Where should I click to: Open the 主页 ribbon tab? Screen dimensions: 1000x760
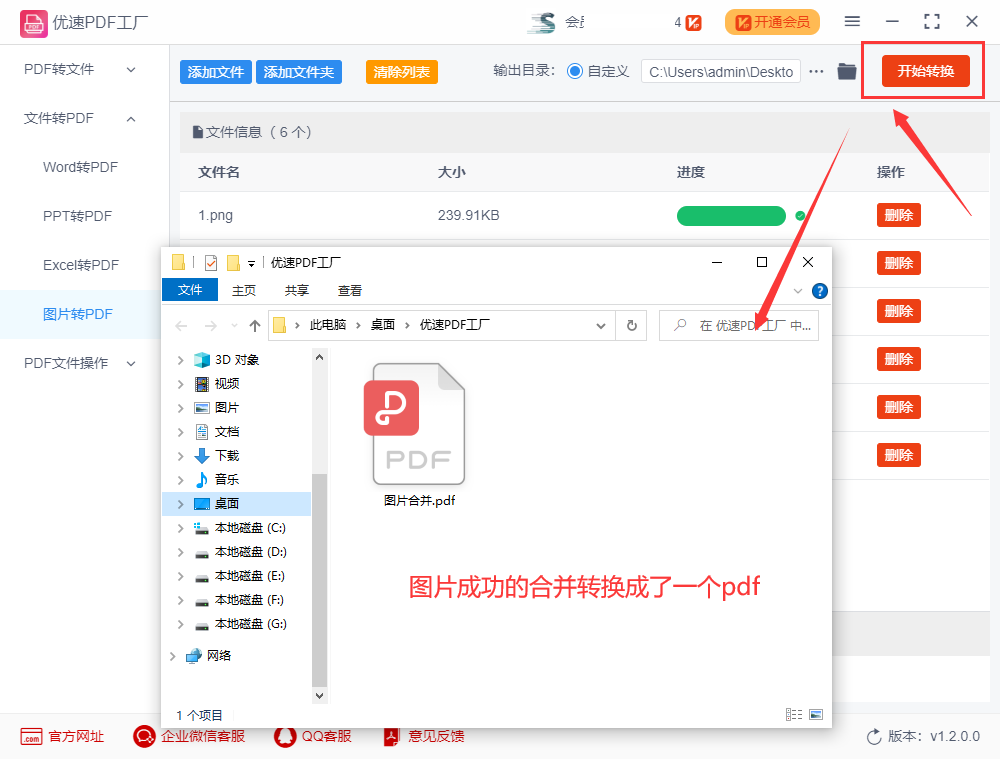pyautogui.click(x=244, y=291)
